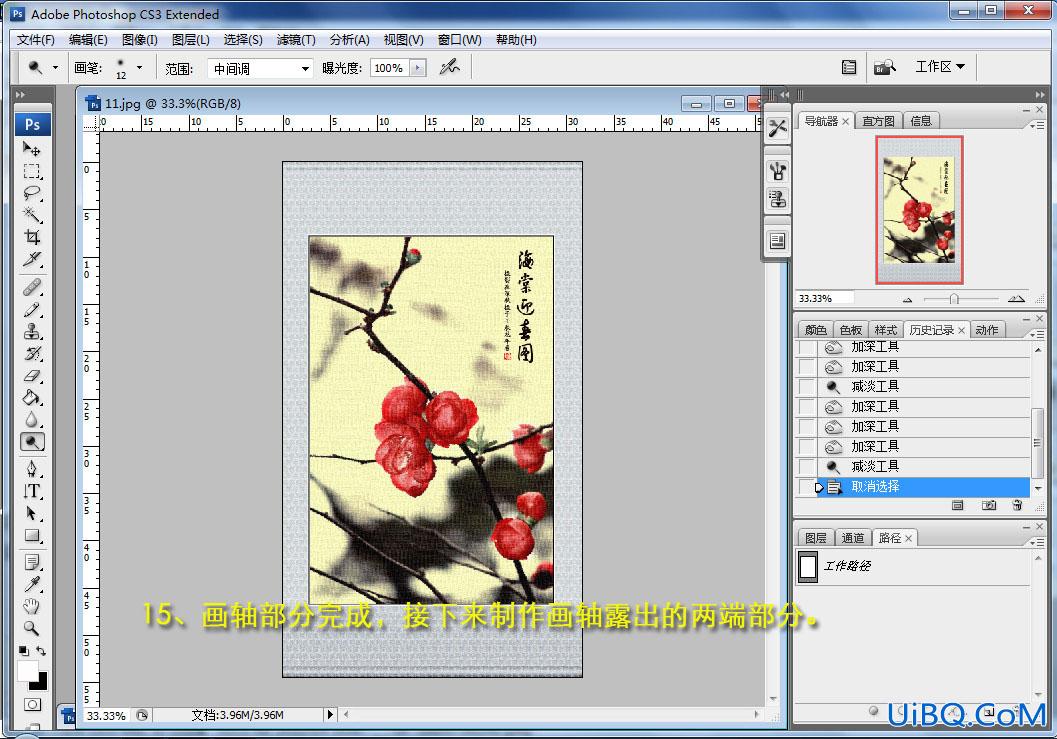This screenshot has width=1057, height=739.
Task: Select the 取消选择 history state
Action: [x=922, y=486]
